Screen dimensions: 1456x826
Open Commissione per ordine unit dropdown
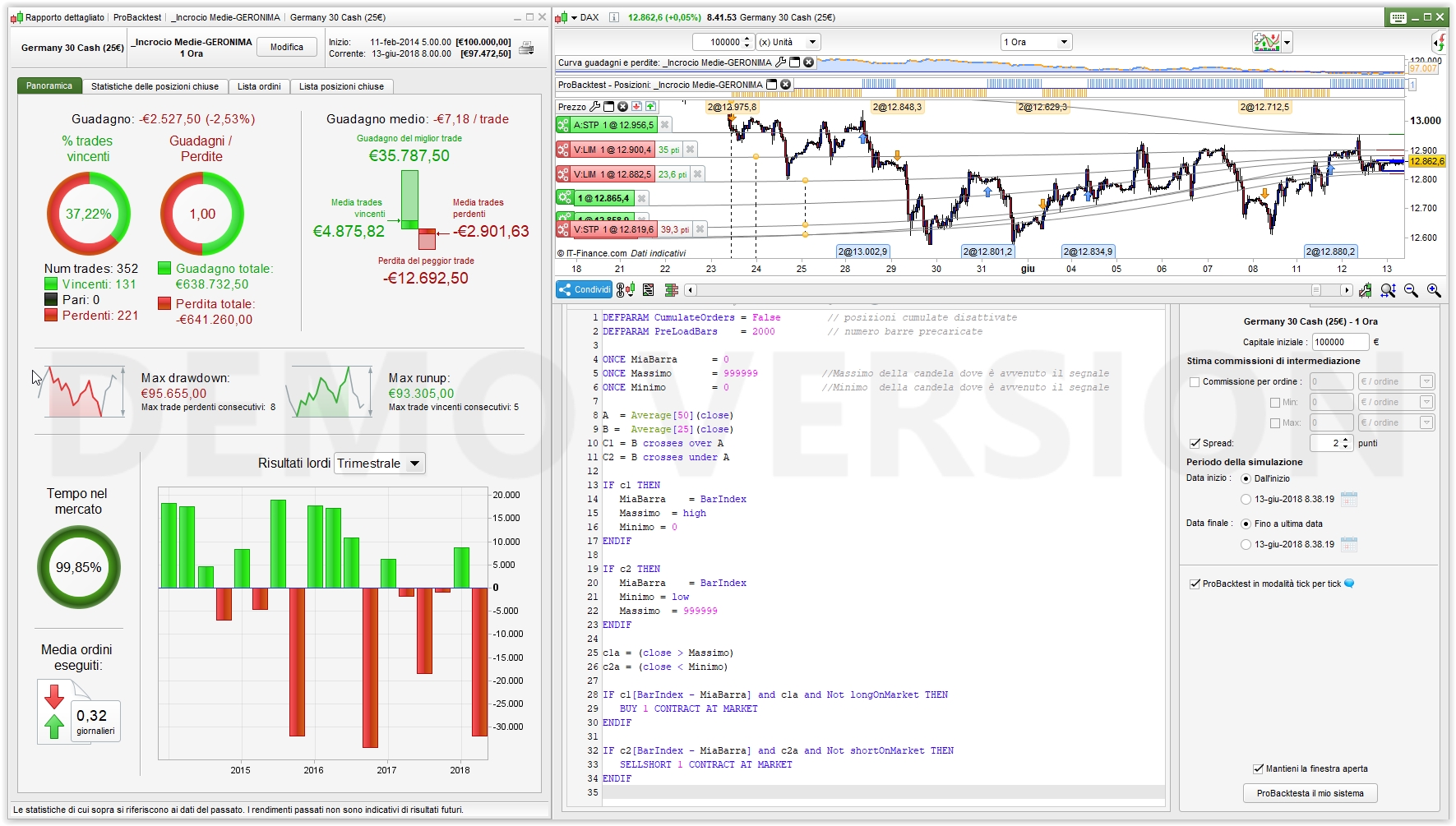point(1396,381)
